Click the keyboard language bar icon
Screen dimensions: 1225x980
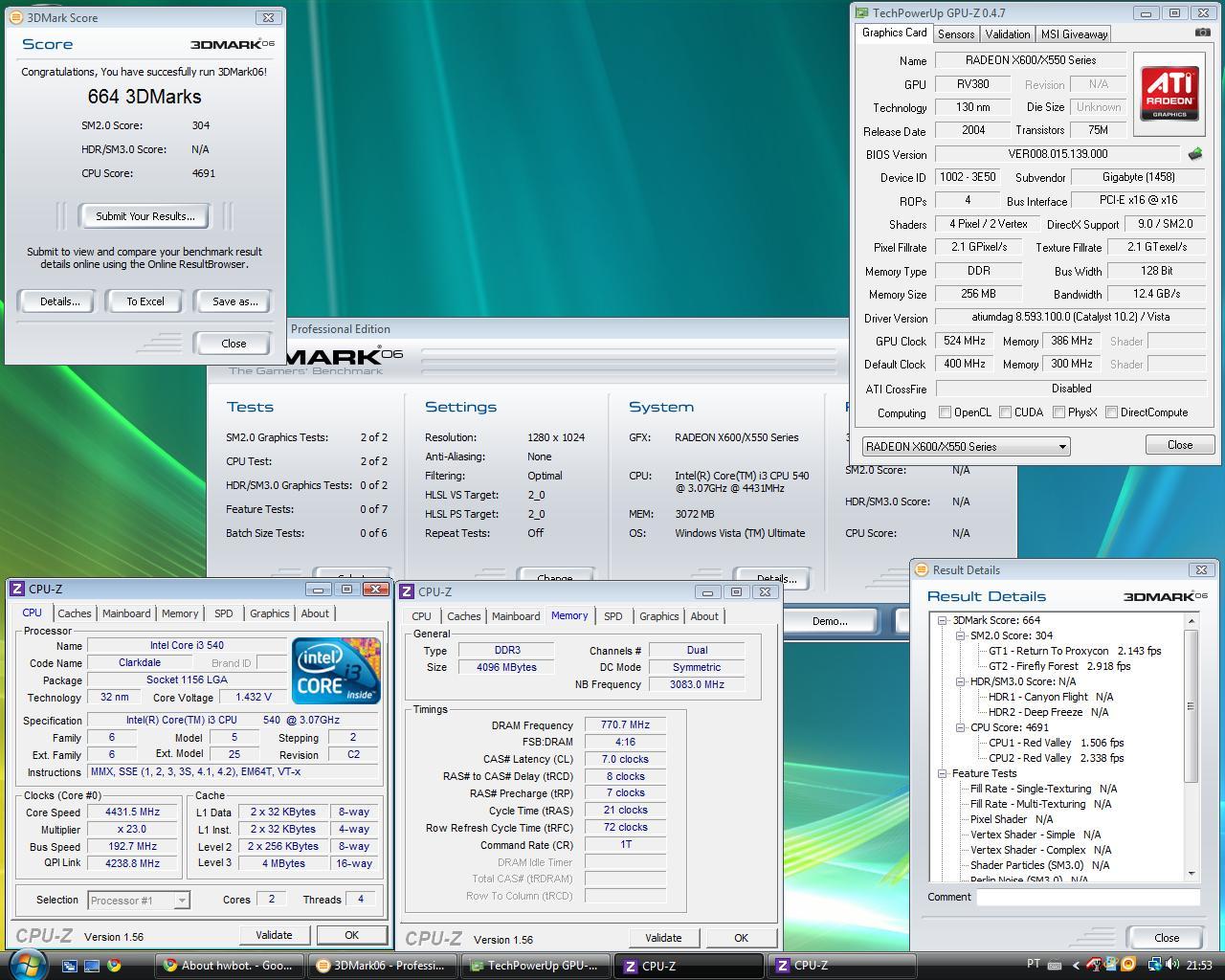tap(1055, 965)
